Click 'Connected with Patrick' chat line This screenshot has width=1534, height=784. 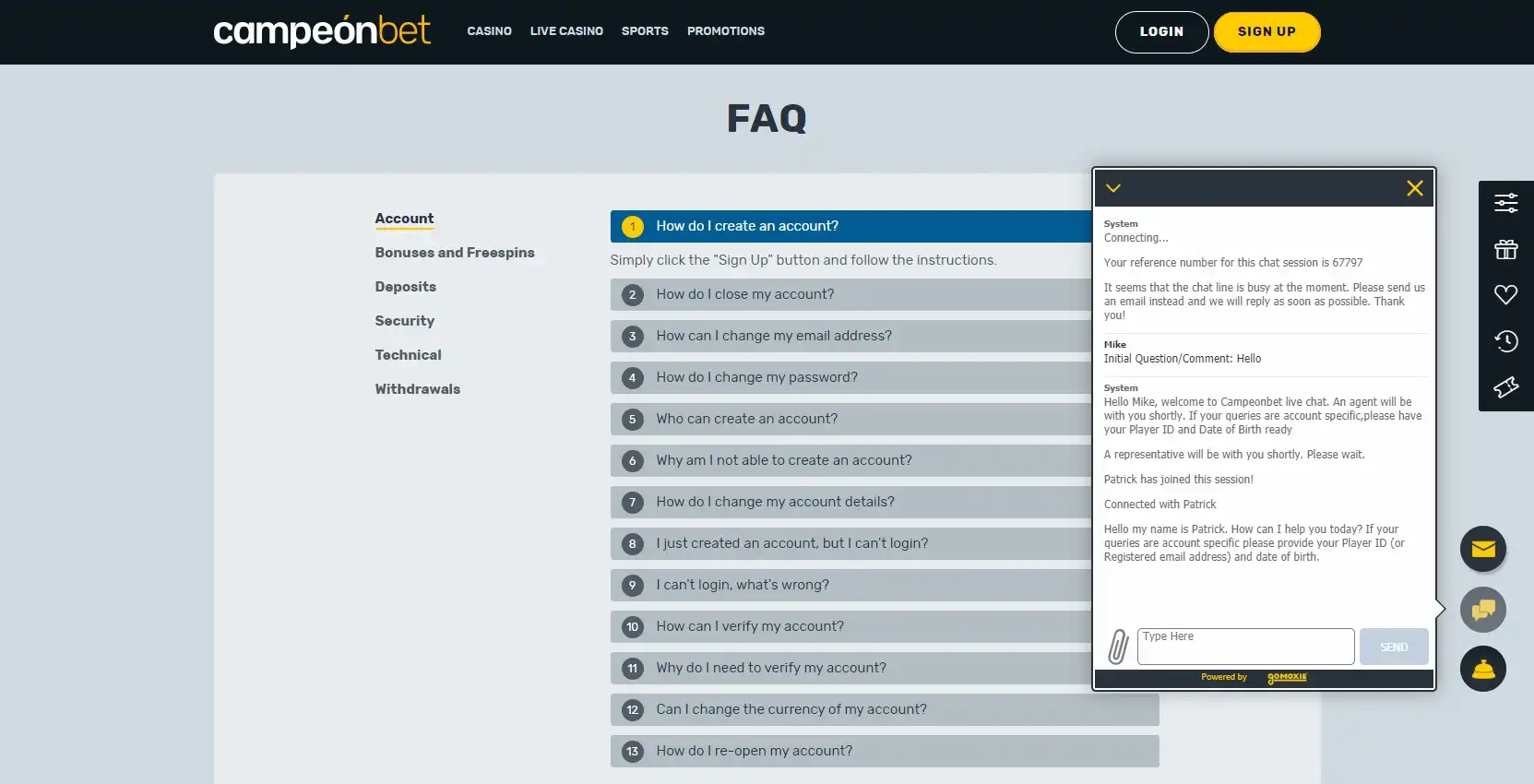tap(1160, 505)
